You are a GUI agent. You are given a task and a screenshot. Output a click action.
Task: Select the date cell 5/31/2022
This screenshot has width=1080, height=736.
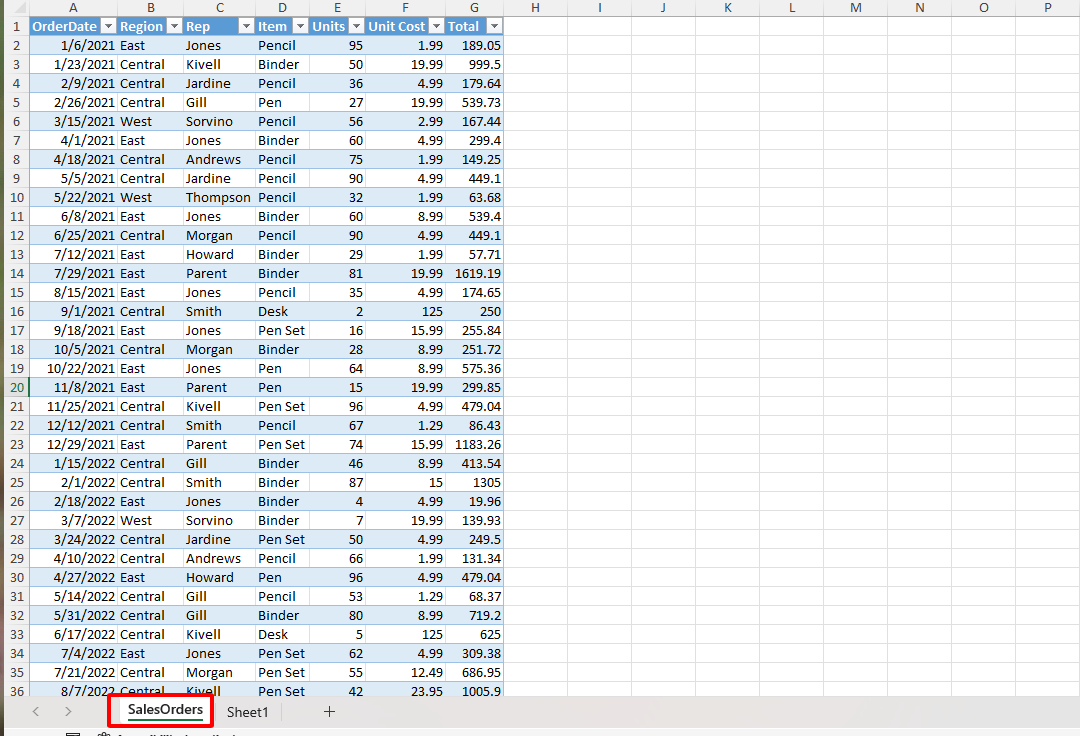point(73,616)
